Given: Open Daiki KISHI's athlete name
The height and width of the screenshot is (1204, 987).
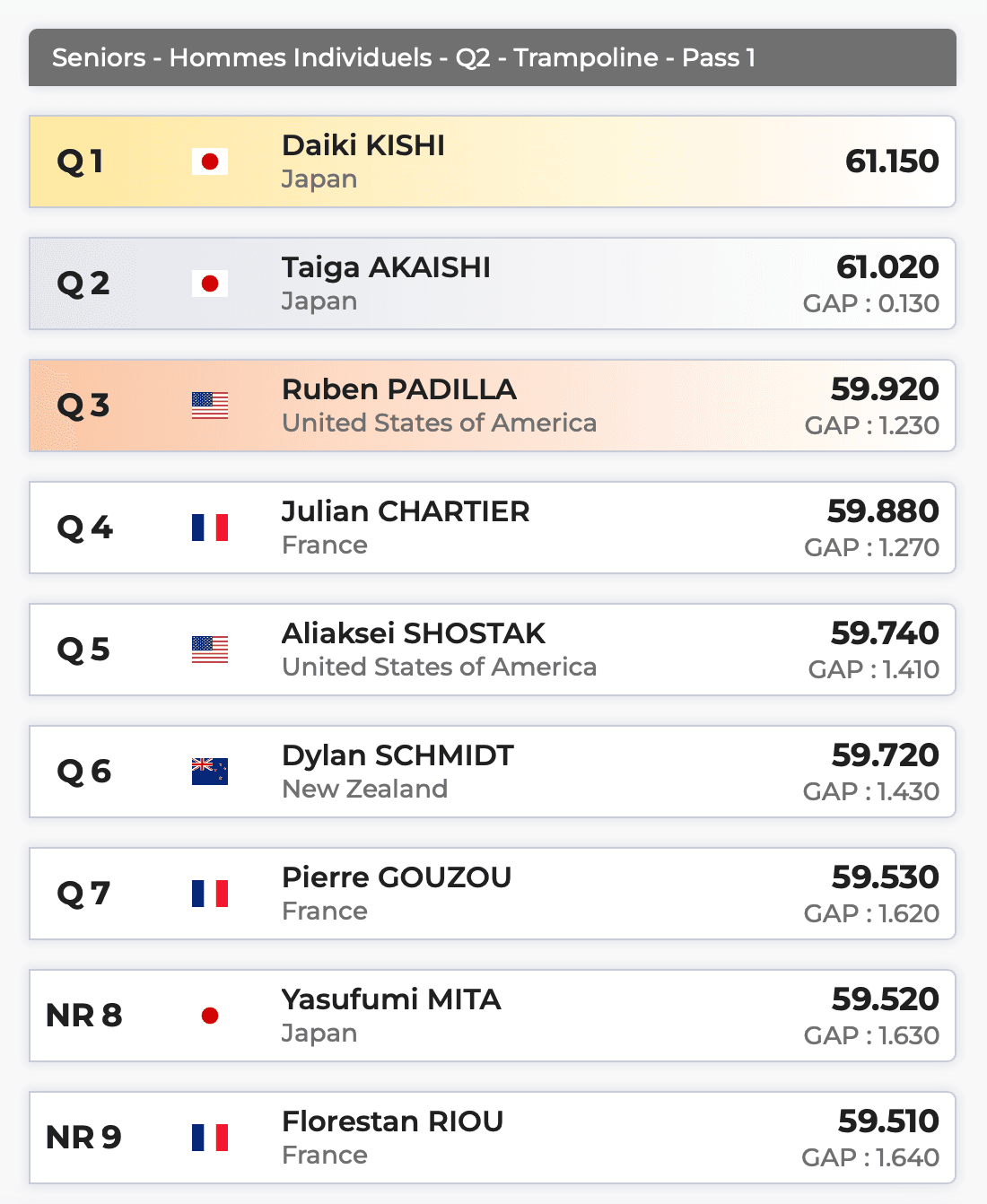Looking at the screenshot, I should [x=363, y=145].
